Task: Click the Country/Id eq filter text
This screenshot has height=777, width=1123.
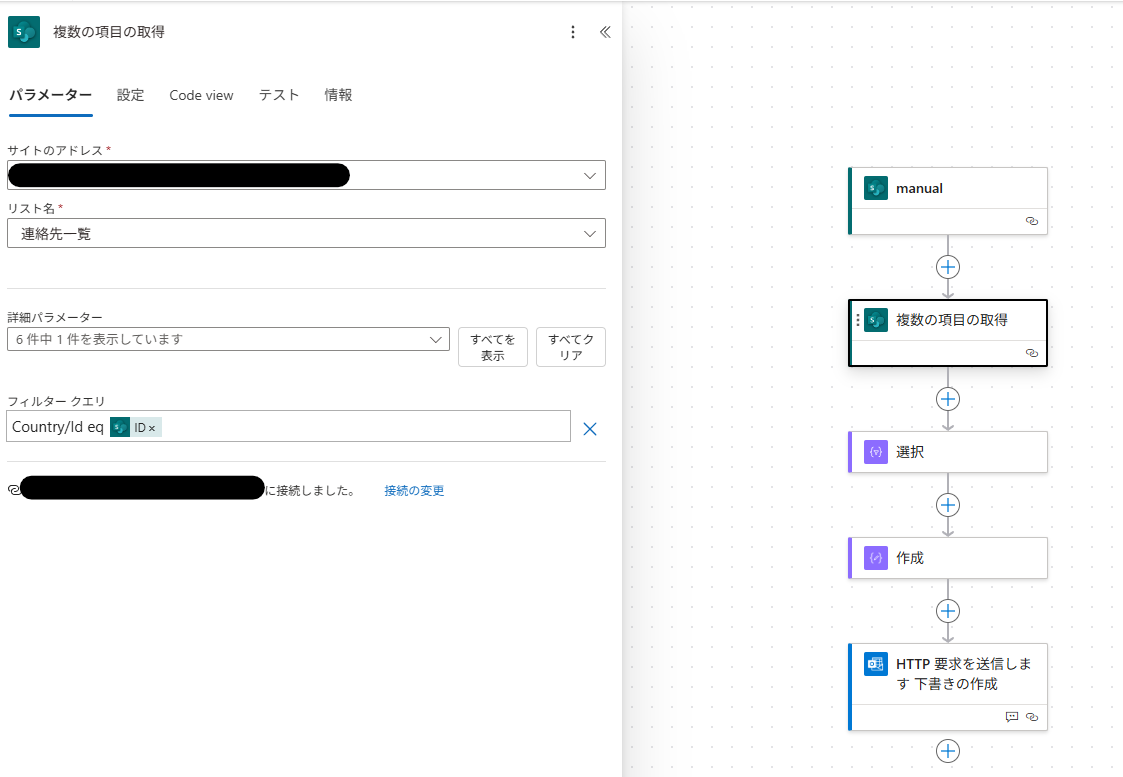Action: pos(58,427)
